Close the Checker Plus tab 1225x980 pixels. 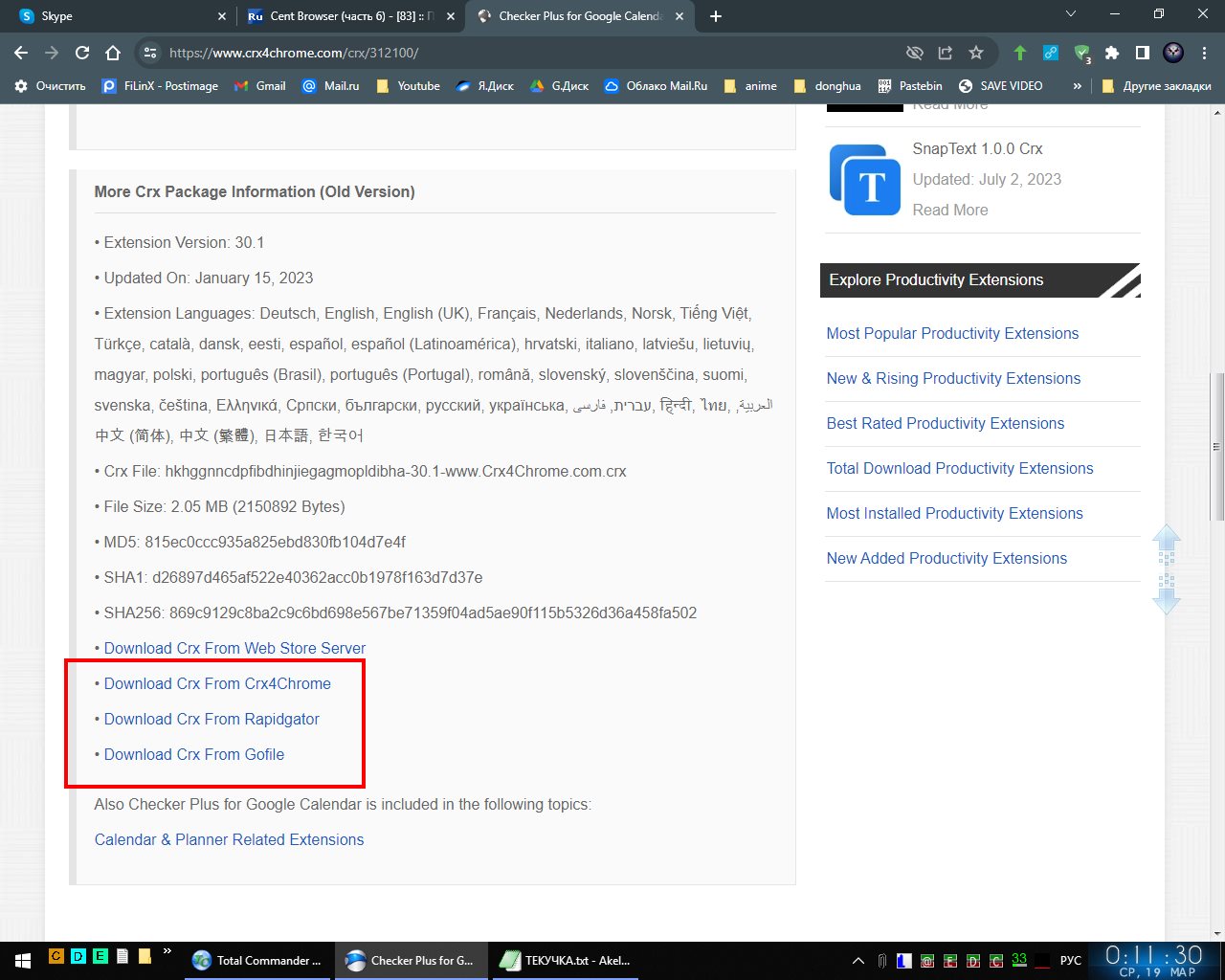click(x=678, y=16)
